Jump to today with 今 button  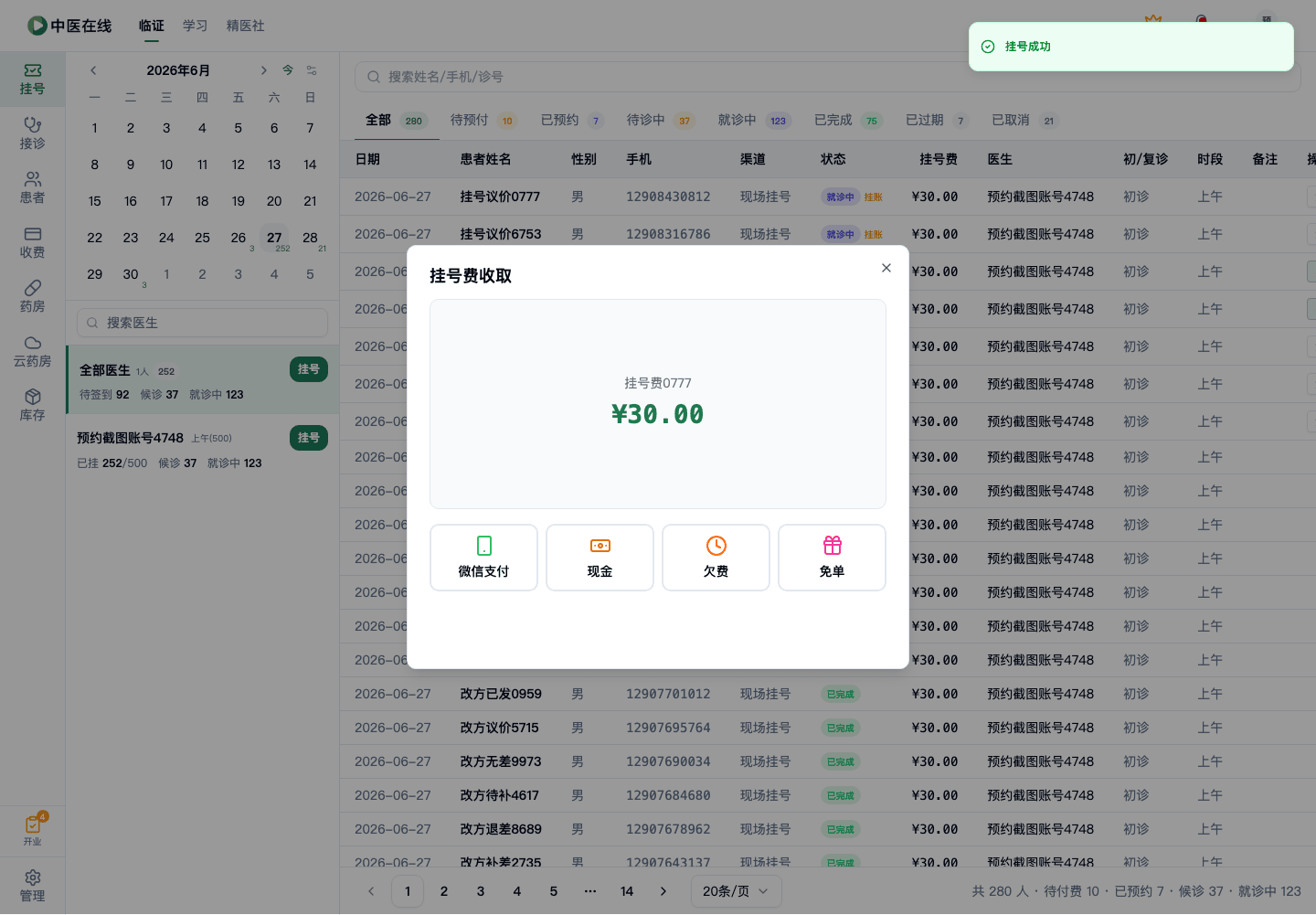click(288, 70)
